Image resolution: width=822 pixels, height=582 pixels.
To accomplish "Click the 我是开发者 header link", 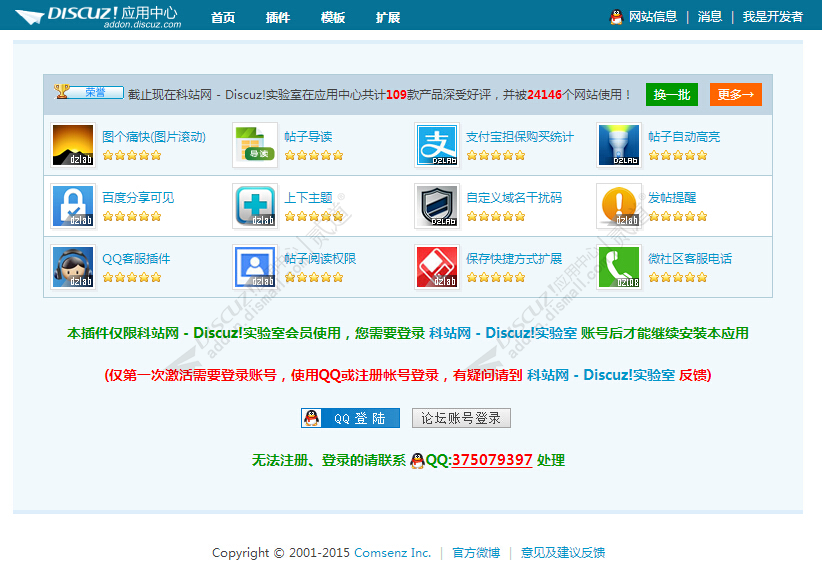I will coord(772,17).
